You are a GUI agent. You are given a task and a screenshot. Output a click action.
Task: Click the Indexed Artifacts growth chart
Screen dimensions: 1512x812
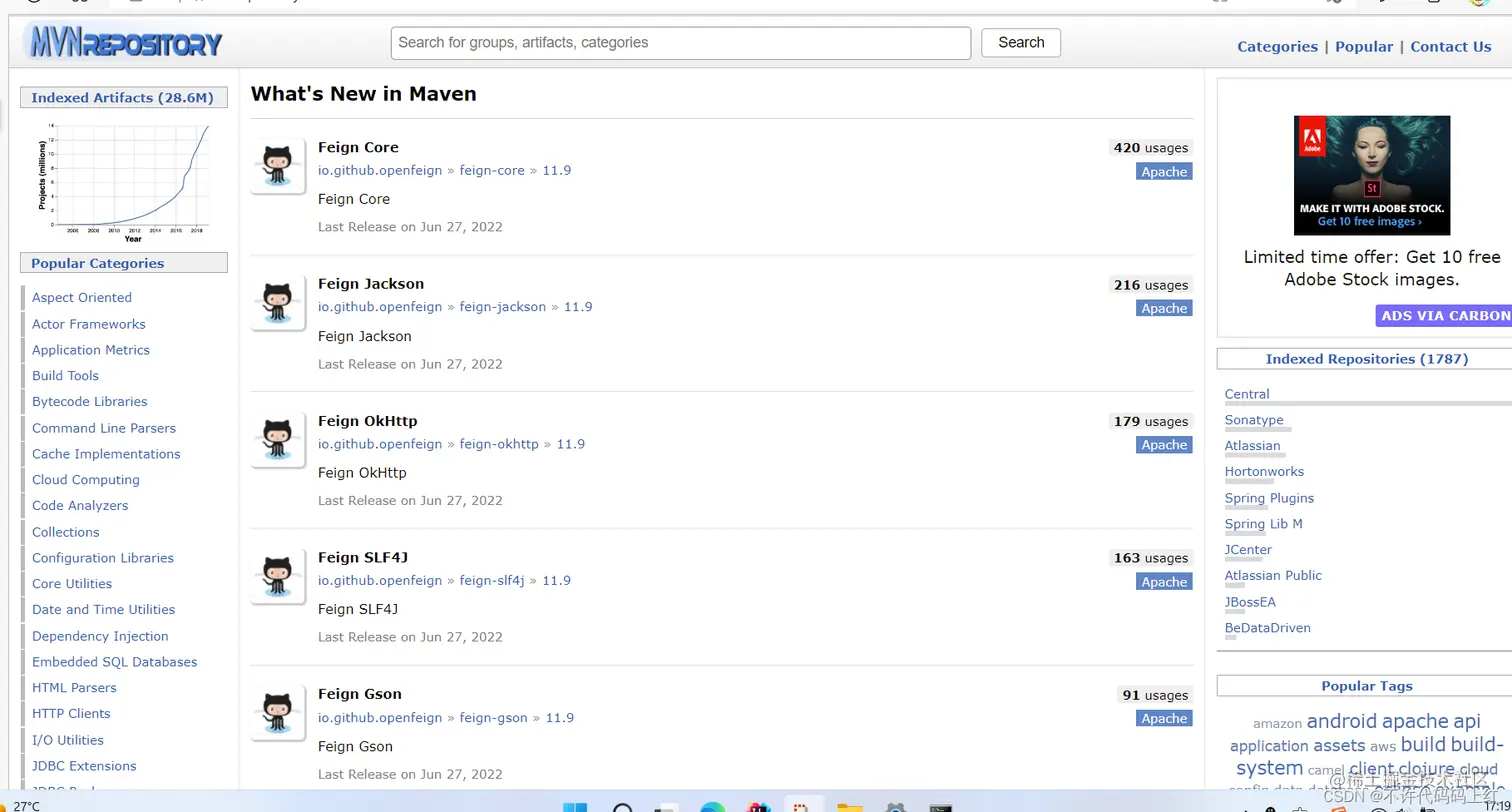[x=124, y=181]
